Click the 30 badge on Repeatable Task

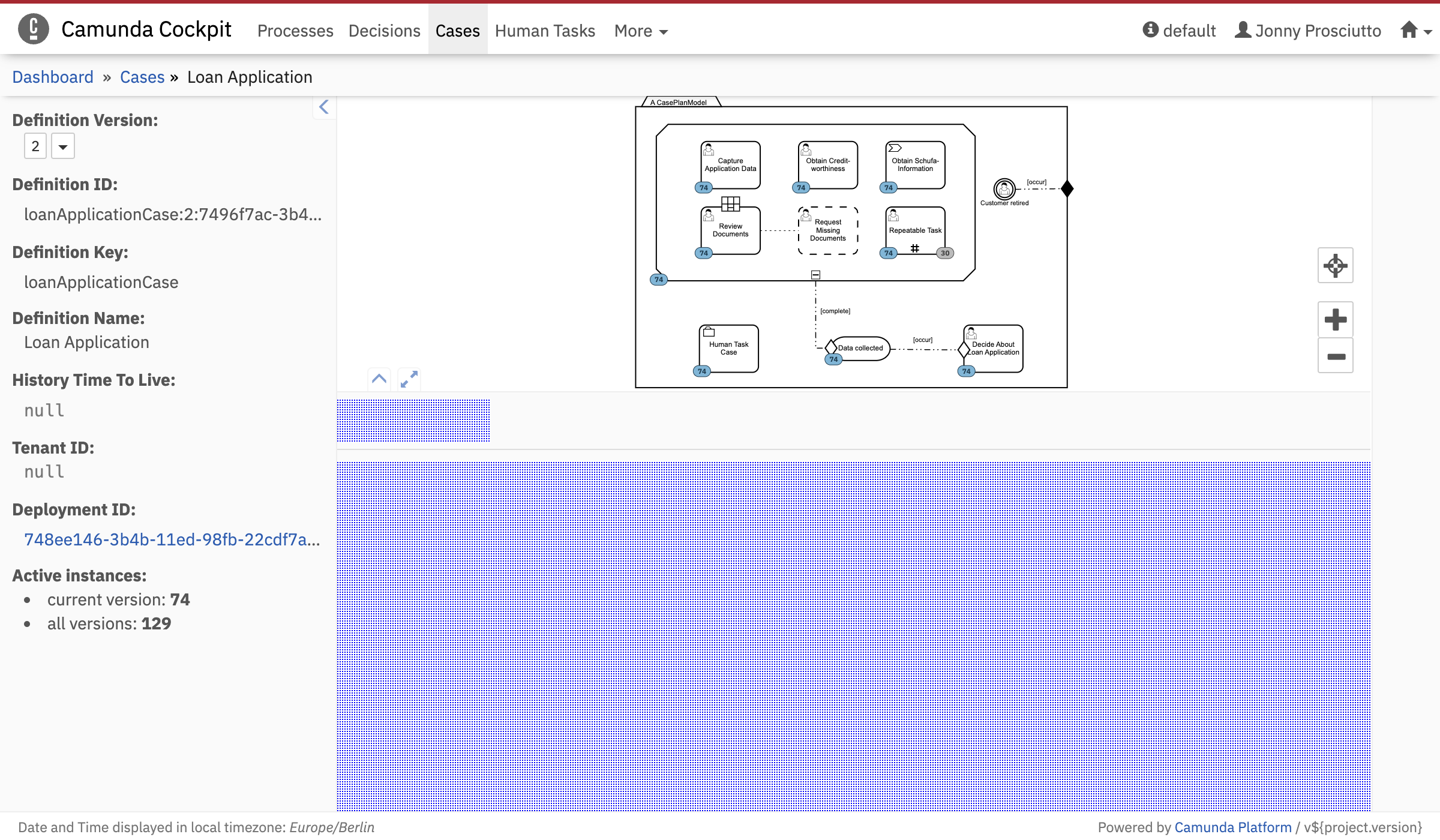pos(945,253)
